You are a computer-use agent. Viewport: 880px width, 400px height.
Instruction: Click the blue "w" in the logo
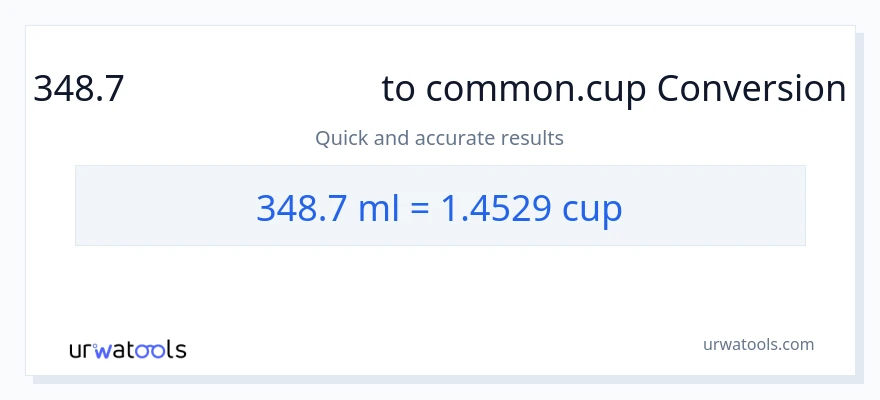101,349
